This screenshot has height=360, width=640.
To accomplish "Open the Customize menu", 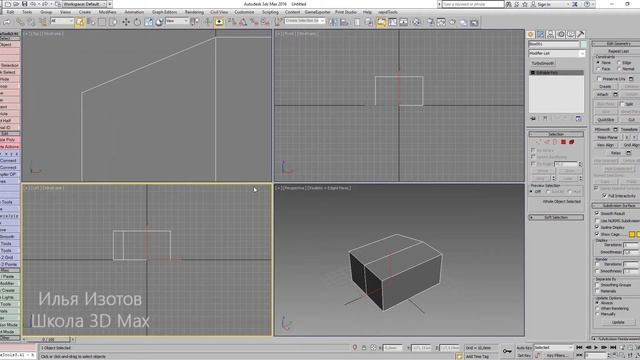I will pos(244,12).
